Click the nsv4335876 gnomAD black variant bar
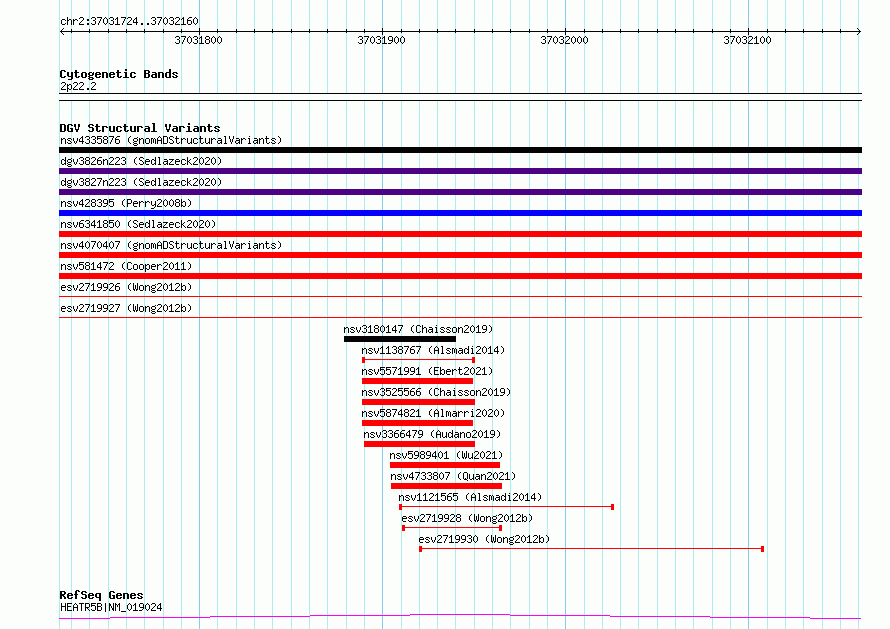 pos(460,150)
